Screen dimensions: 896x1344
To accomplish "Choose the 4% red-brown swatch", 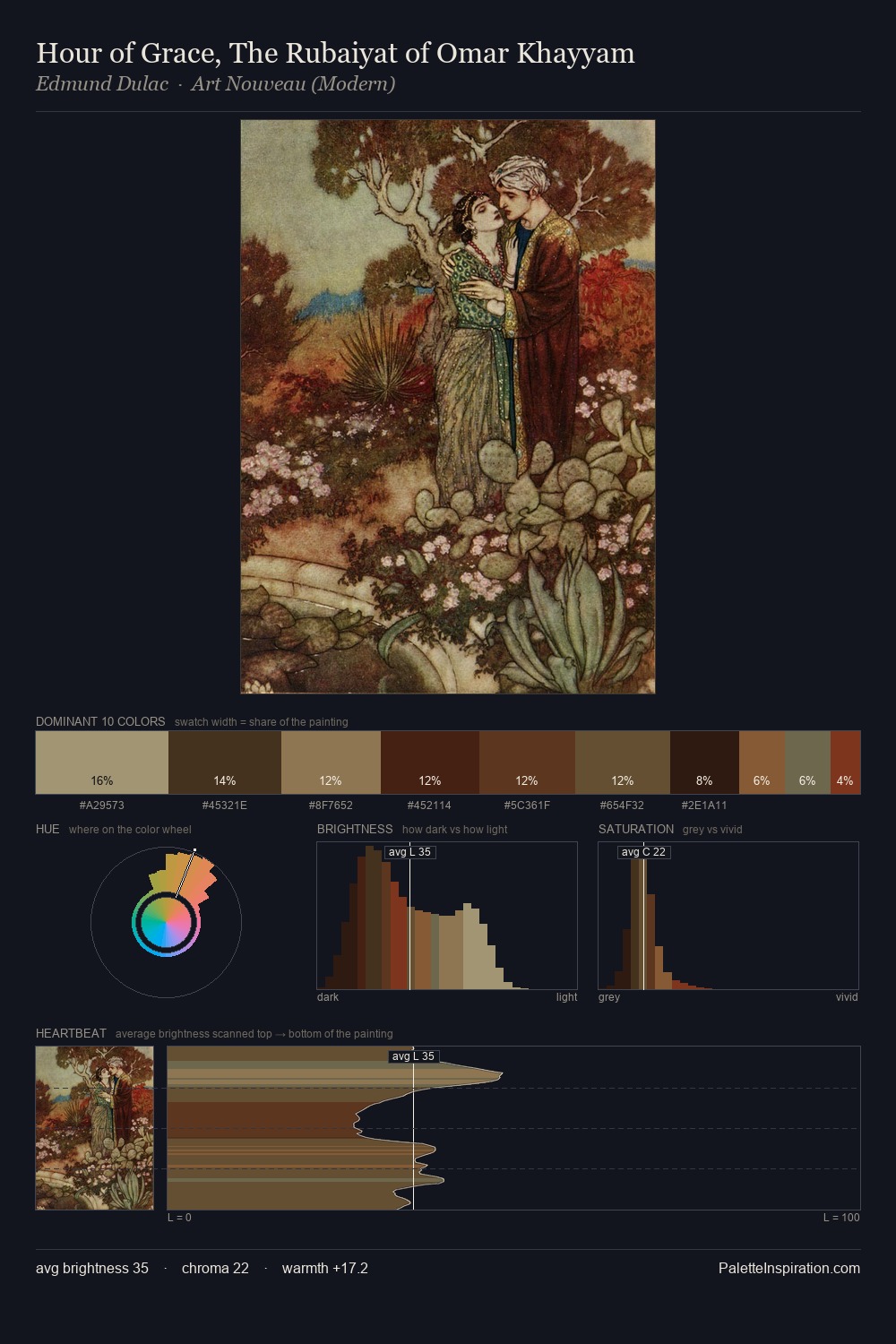I will pos(845,762).
